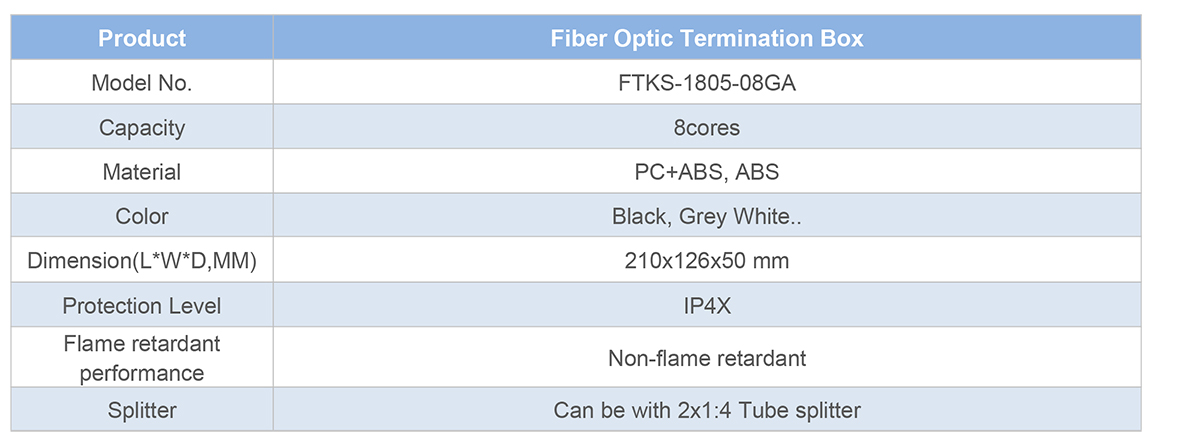Select the Splitter label cell
This screenshot has width=1200, height=448.
pos(142,410)
